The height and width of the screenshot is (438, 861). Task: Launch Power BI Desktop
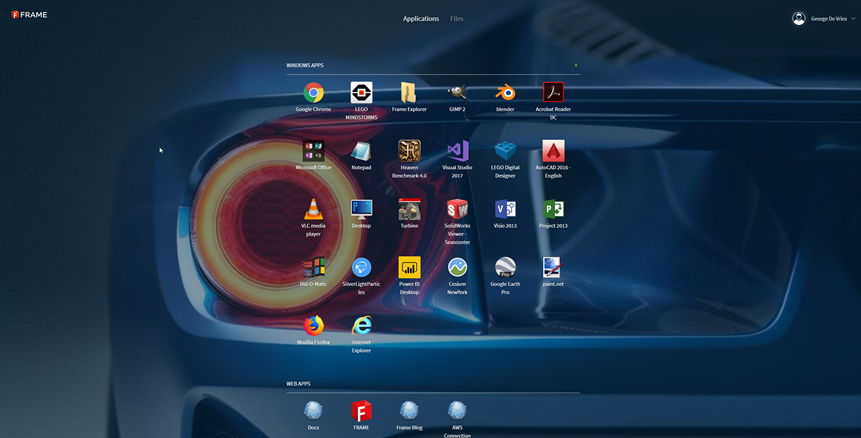409,268
